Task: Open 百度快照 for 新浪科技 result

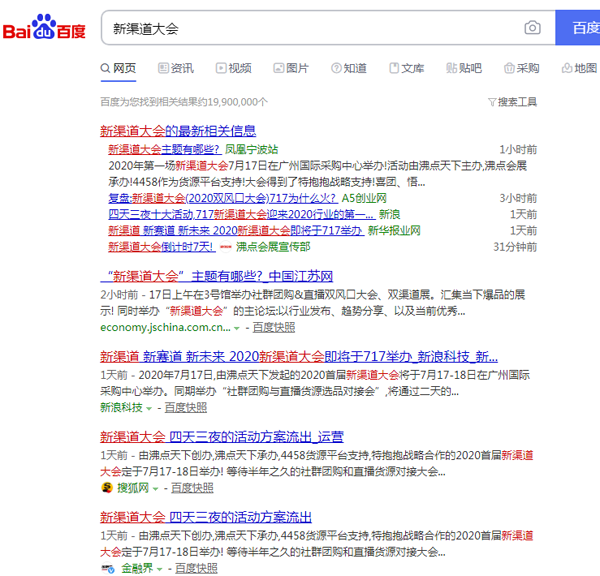Action: coord(186,408)
